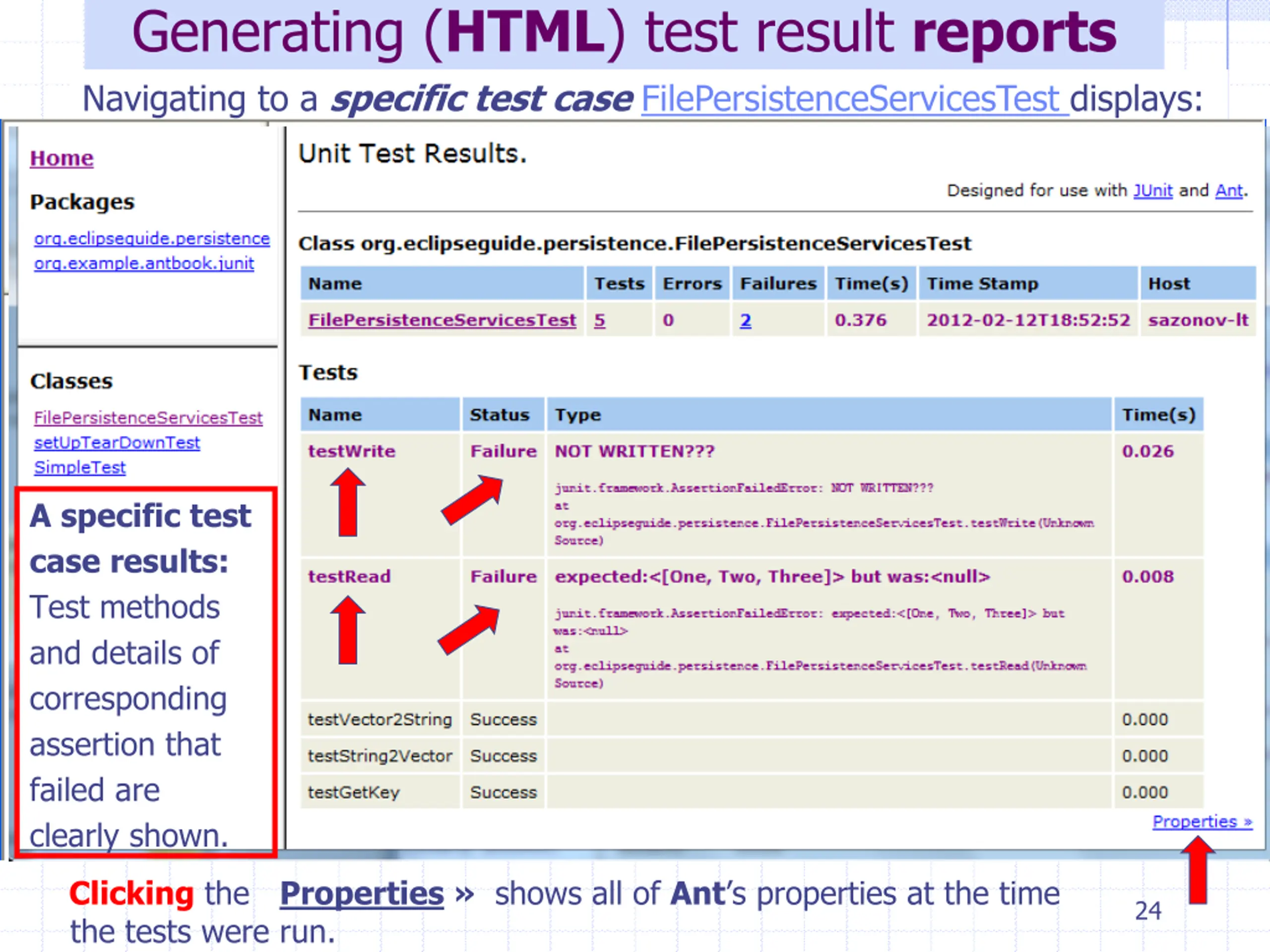This screenshot has height=952, width=1270.
Task: Click the Success status of testString2Vector
Action: point(504,756)
